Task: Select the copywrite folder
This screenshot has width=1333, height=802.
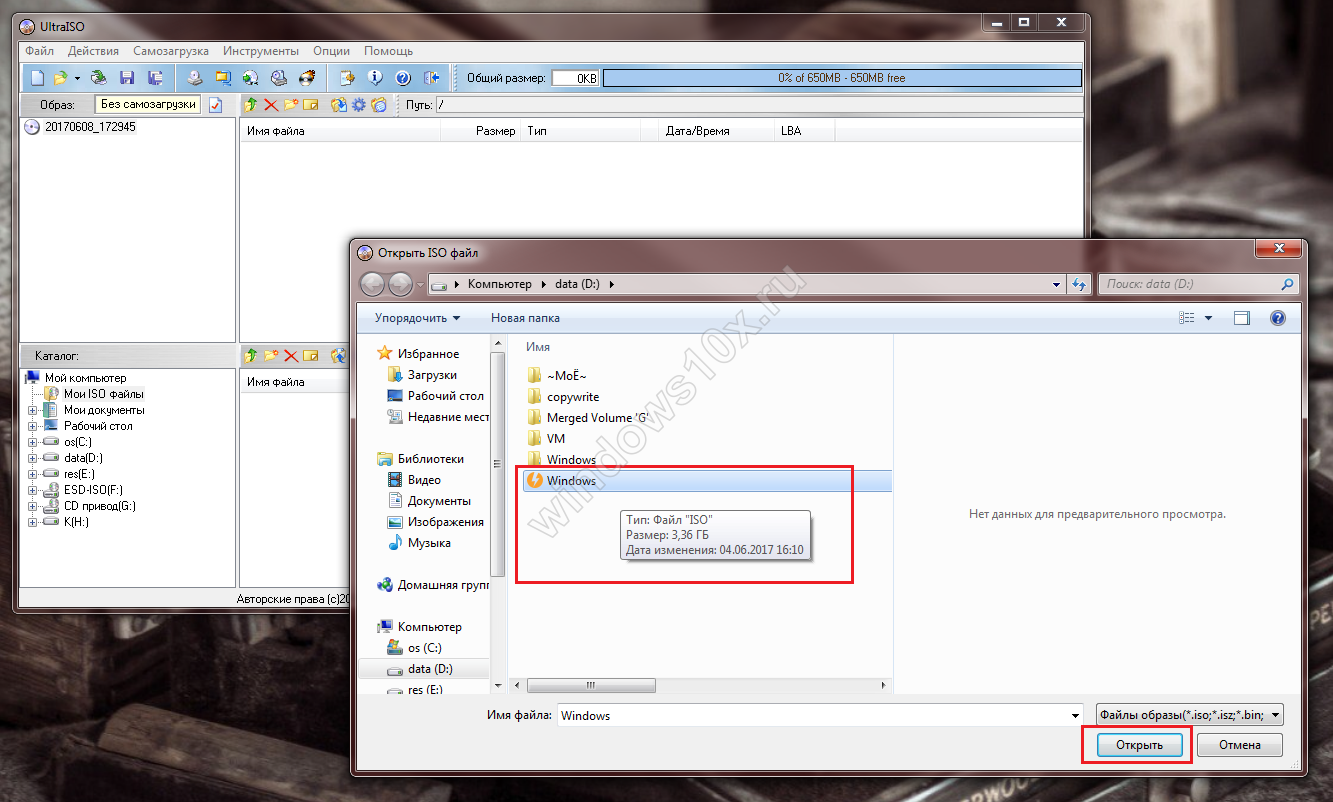Action: click(573, 397)
